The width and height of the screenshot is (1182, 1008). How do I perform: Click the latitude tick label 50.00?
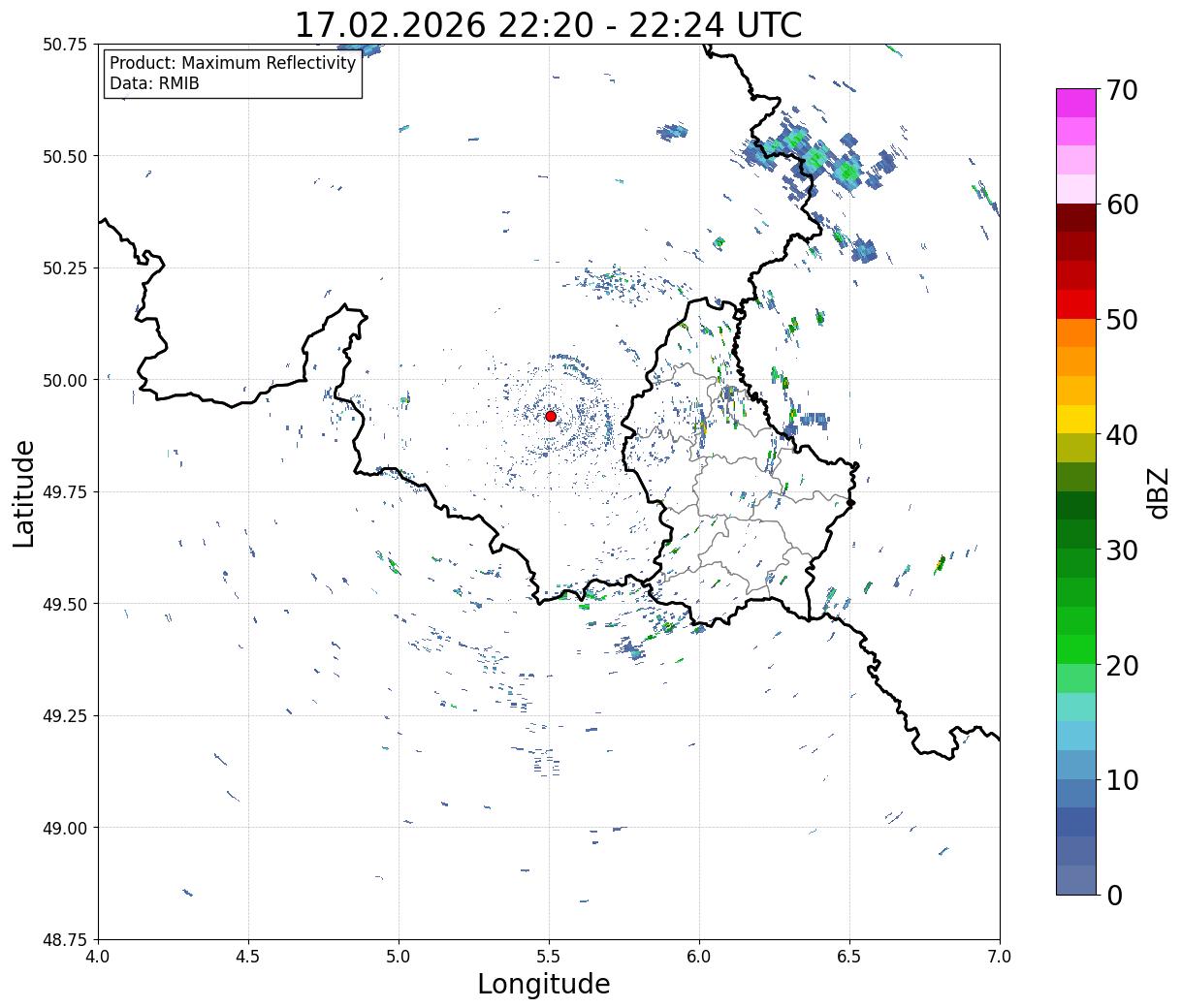tap(65, 380)
